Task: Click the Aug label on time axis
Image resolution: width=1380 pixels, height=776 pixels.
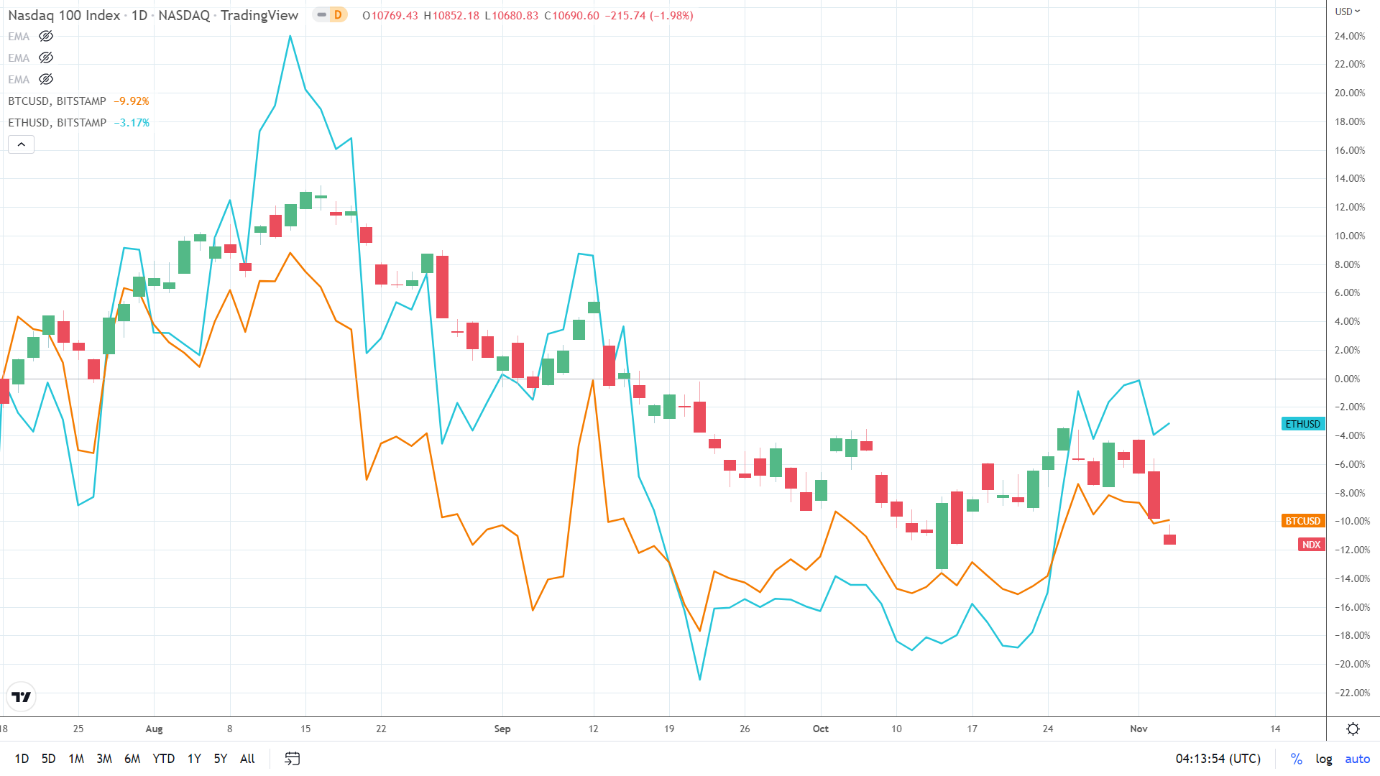Action: 153,729
